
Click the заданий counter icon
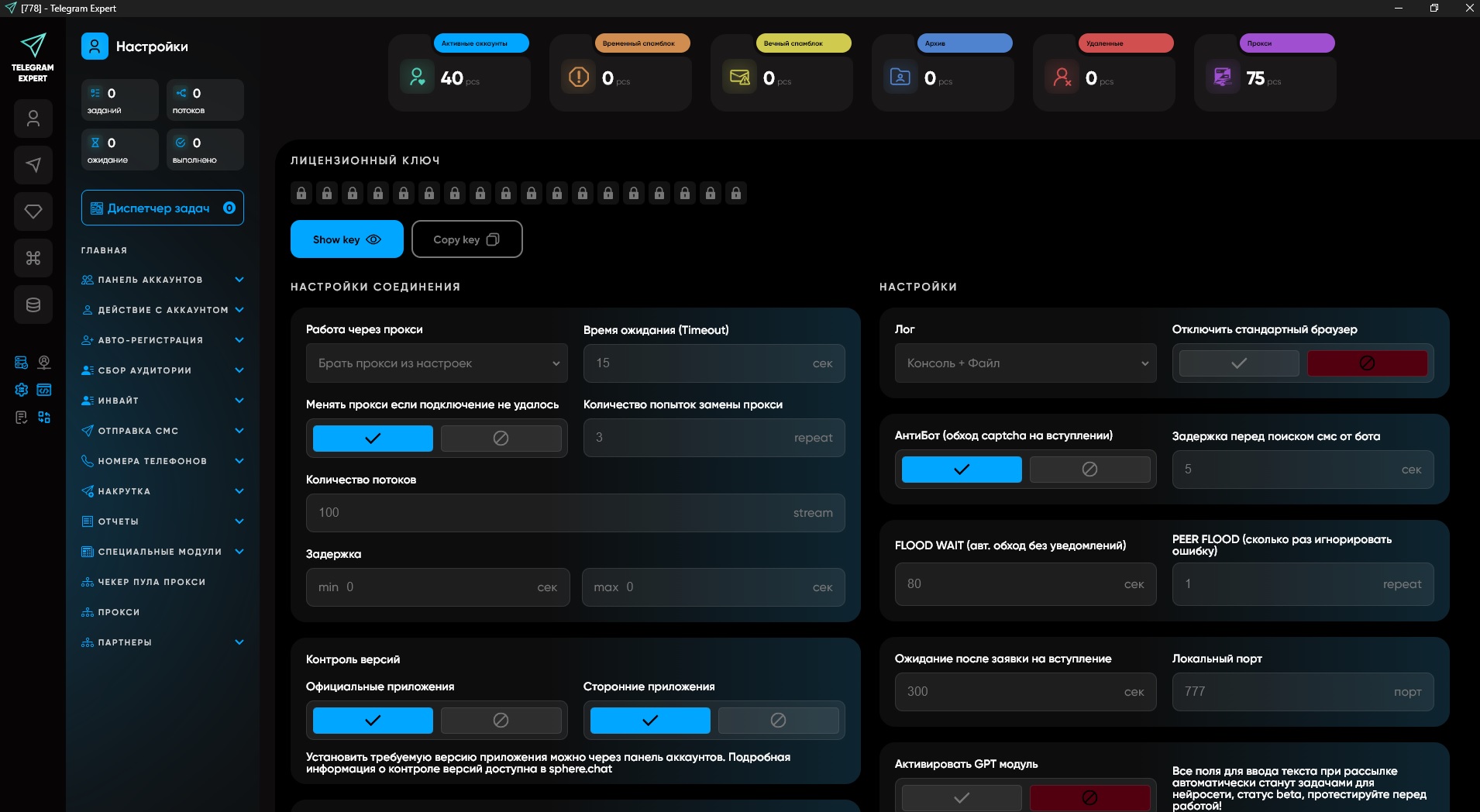tap(95, 93)
